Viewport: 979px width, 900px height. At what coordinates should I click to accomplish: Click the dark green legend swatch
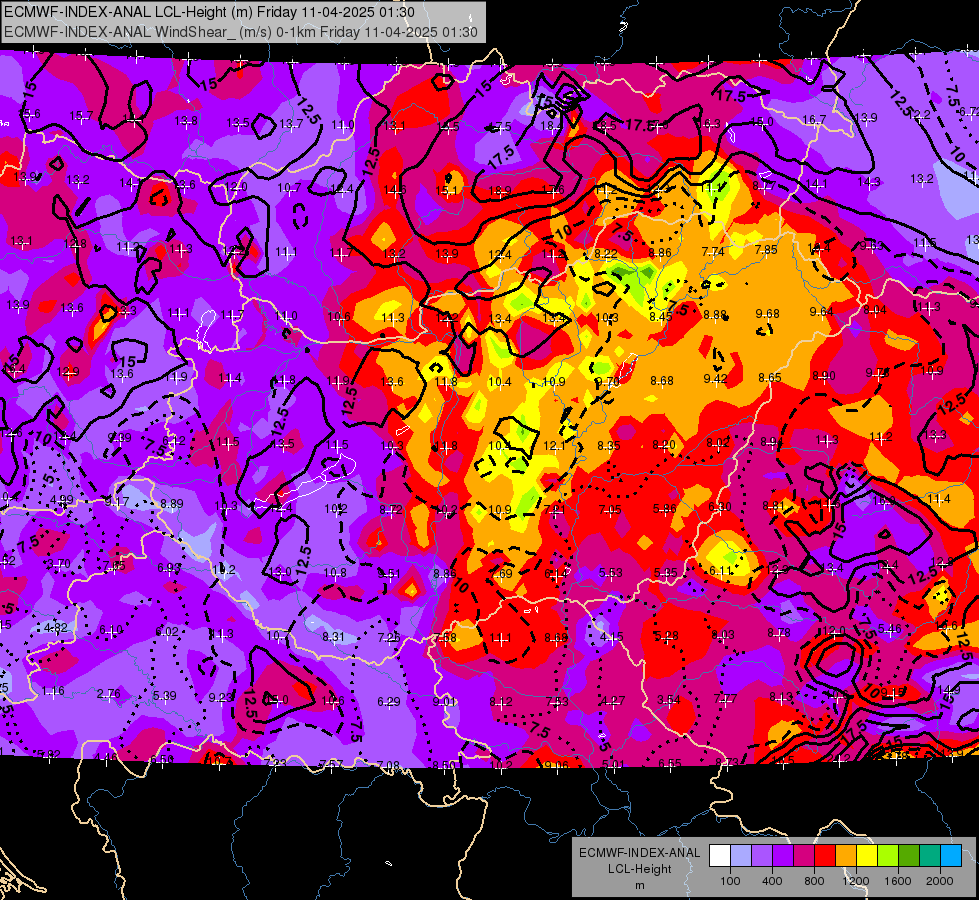tap(909, 855)
